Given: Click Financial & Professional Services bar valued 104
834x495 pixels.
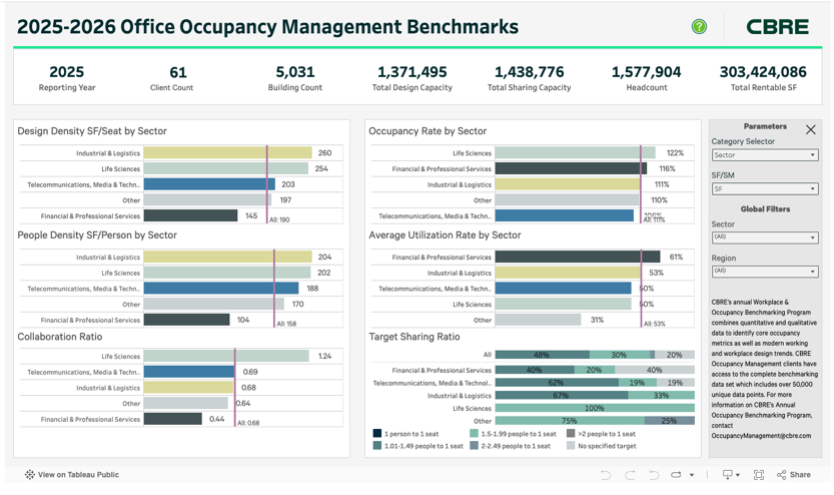Looking at the screenshot, I should (x=187, y=320).
